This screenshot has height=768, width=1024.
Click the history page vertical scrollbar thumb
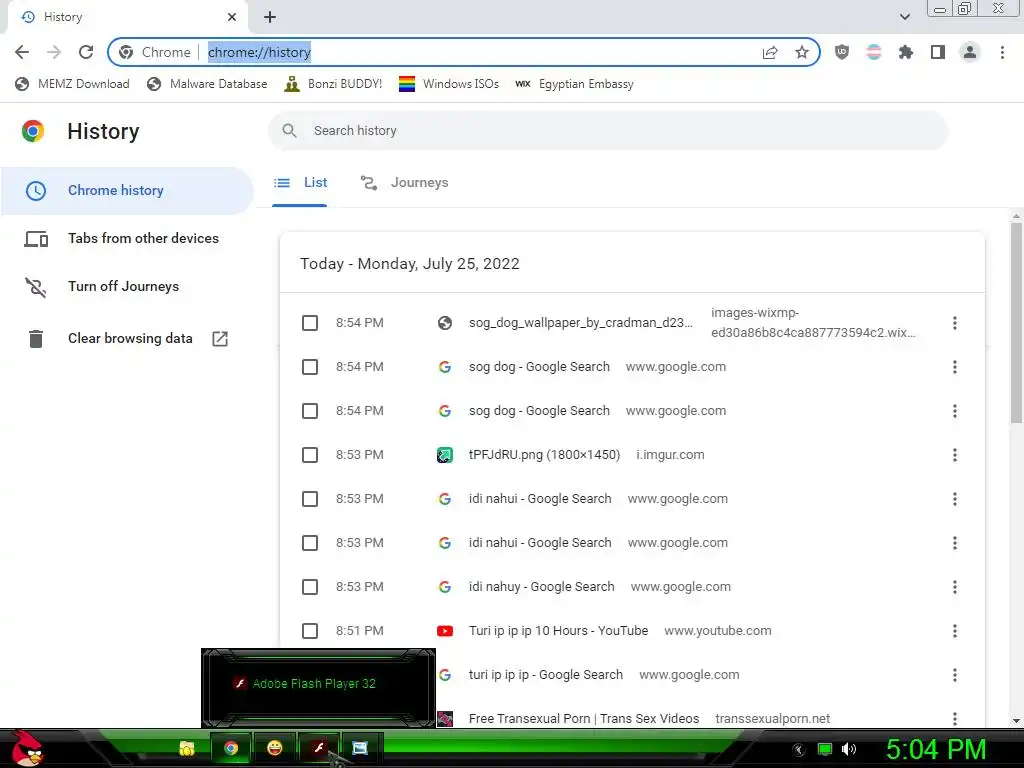point(1016,323)
